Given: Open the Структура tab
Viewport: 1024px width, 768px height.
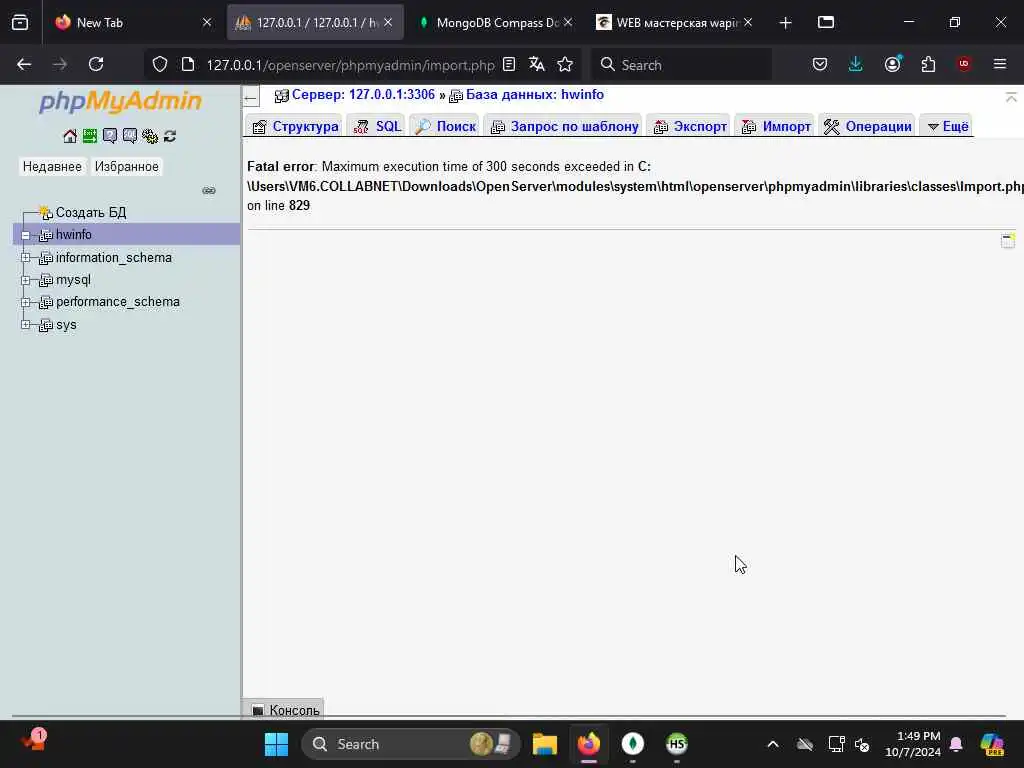Looking at the screenshot, I should [x=295, y=126].
